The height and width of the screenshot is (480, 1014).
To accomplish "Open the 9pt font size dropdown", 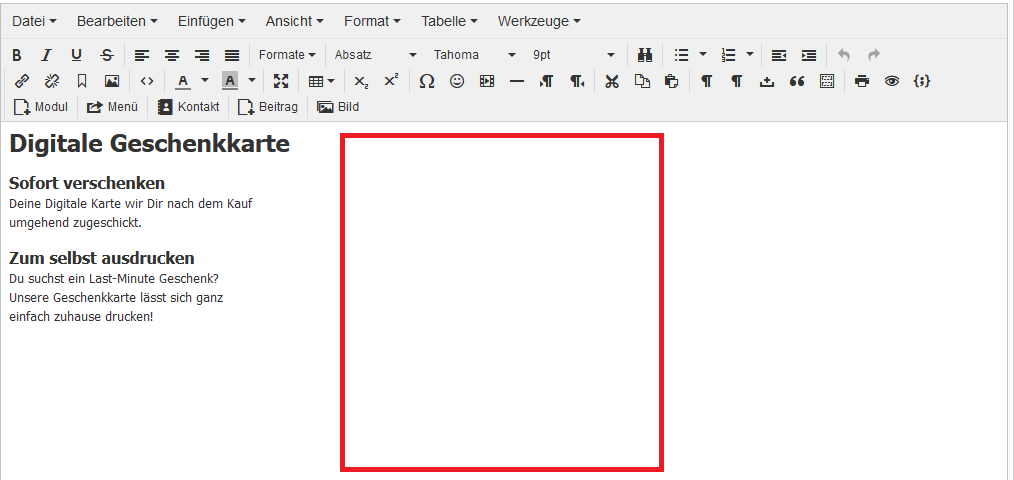I will click(574, 55).
